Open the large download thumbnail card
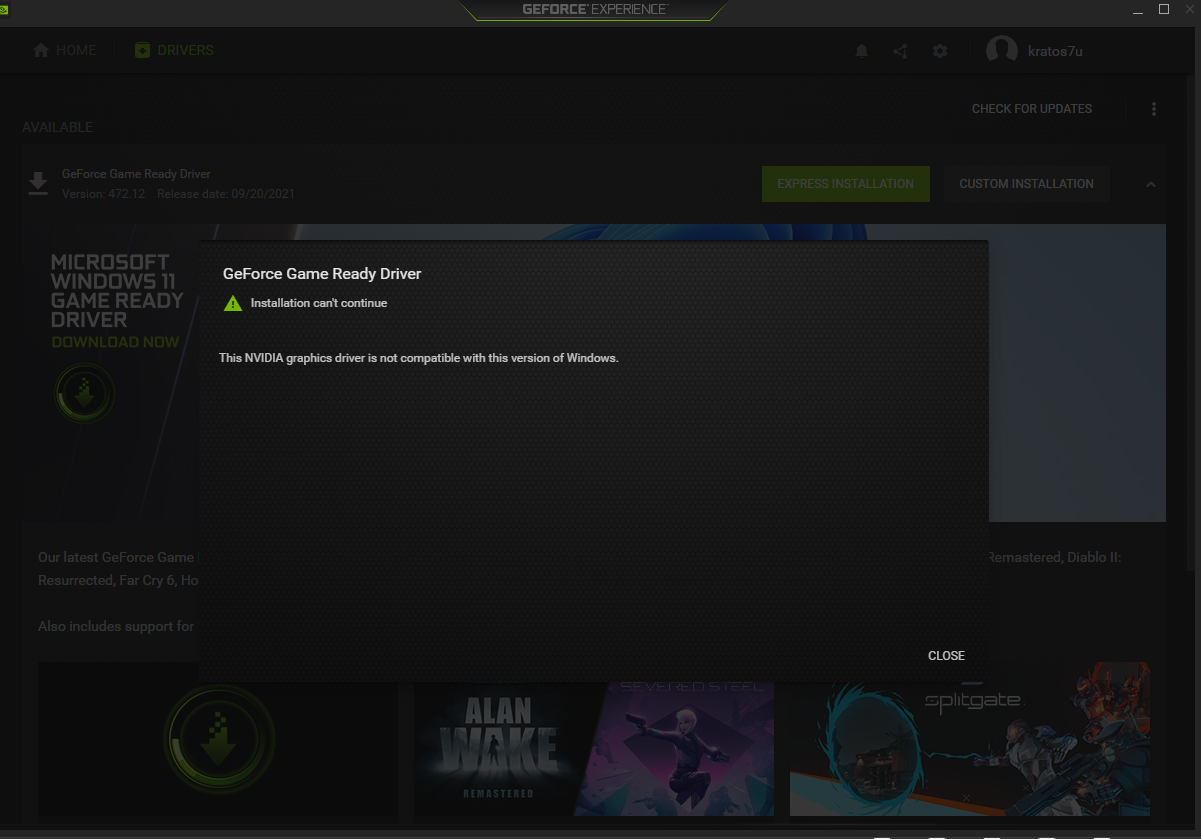The width and height of the screenshot is (1201, 839). (x=218, y=740)
